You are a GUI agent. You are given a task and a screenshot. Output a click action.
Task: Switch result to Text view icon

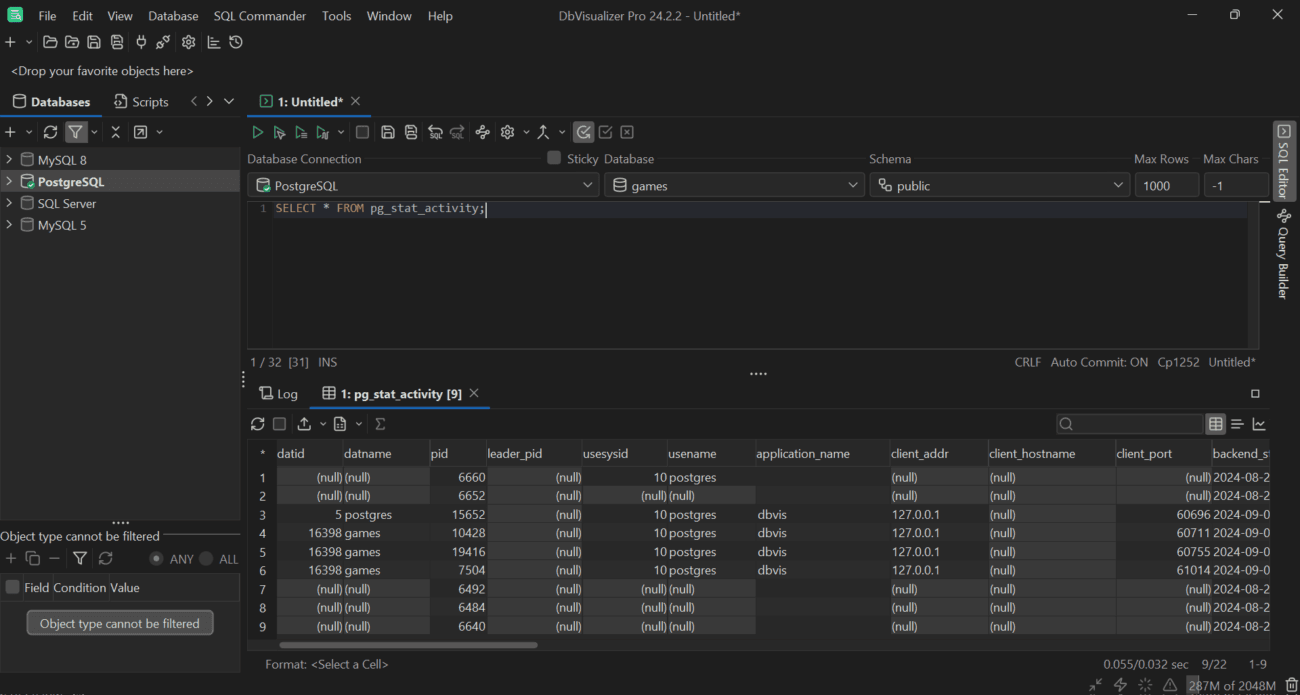click(1238, 424)
